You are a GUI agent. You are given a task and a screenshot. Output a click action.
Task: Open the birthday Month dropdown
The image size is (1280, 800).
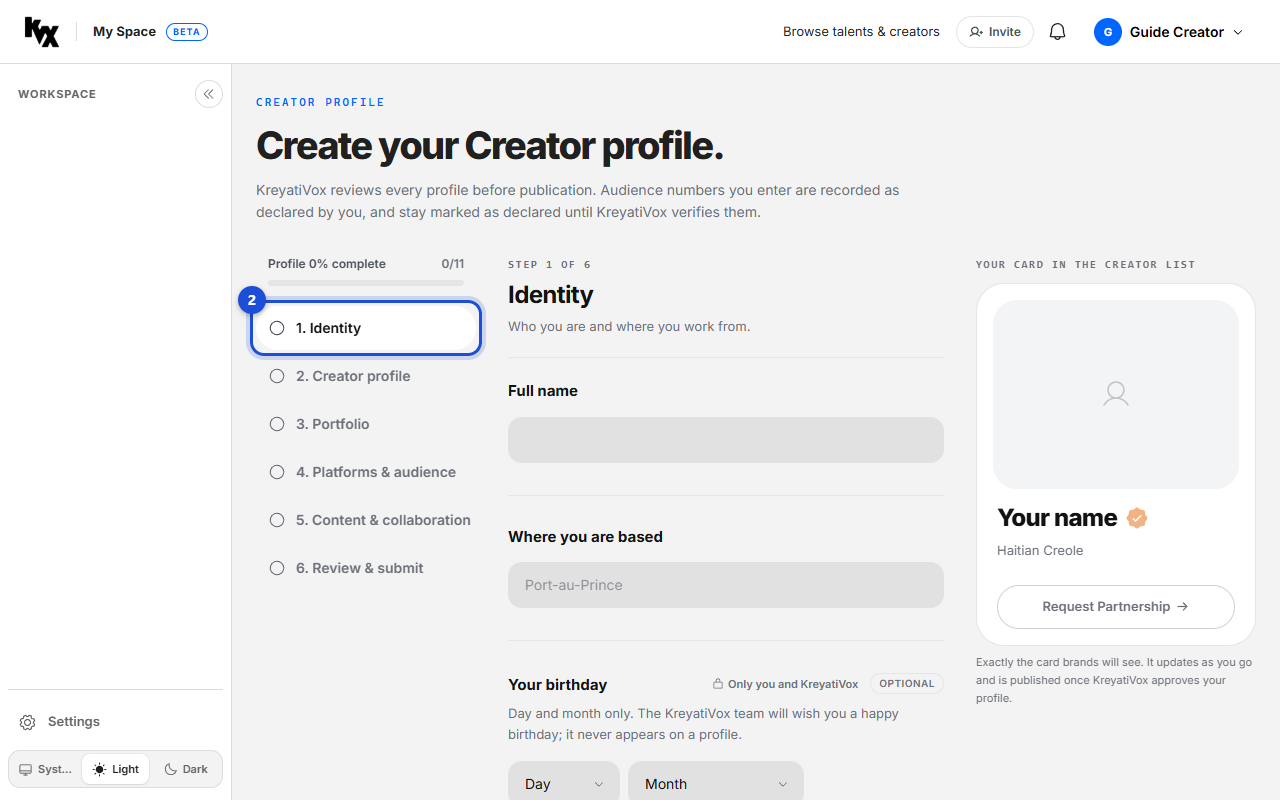pyautogui.click(x=716, y=784)
